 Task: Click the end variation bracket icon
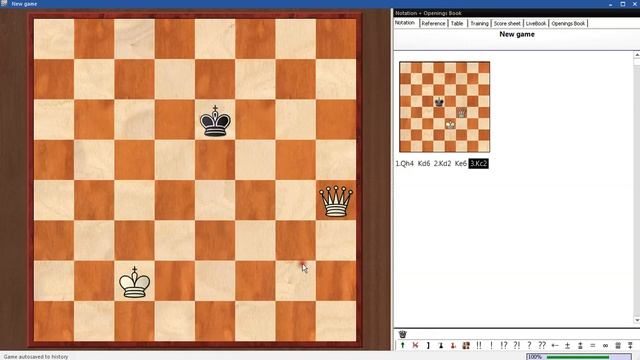point(428,345)
